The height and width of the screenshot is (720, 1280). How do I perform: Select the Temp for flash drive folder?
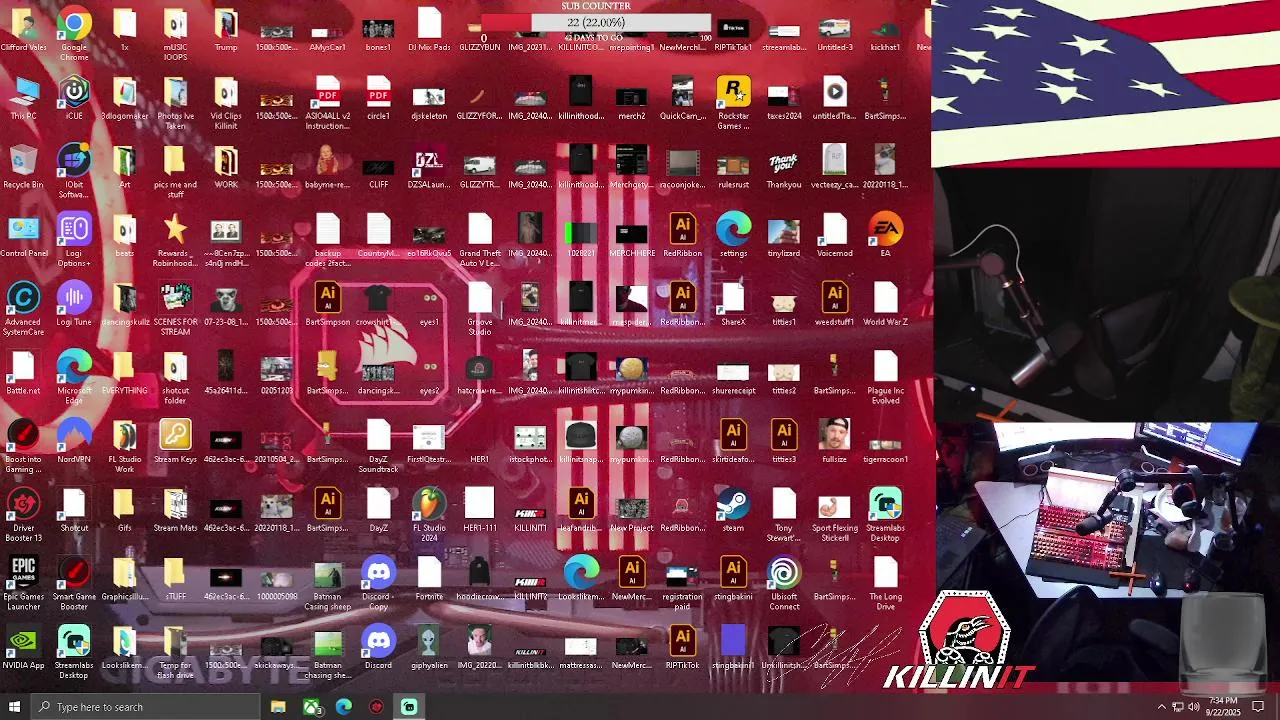tap(175, 651)
